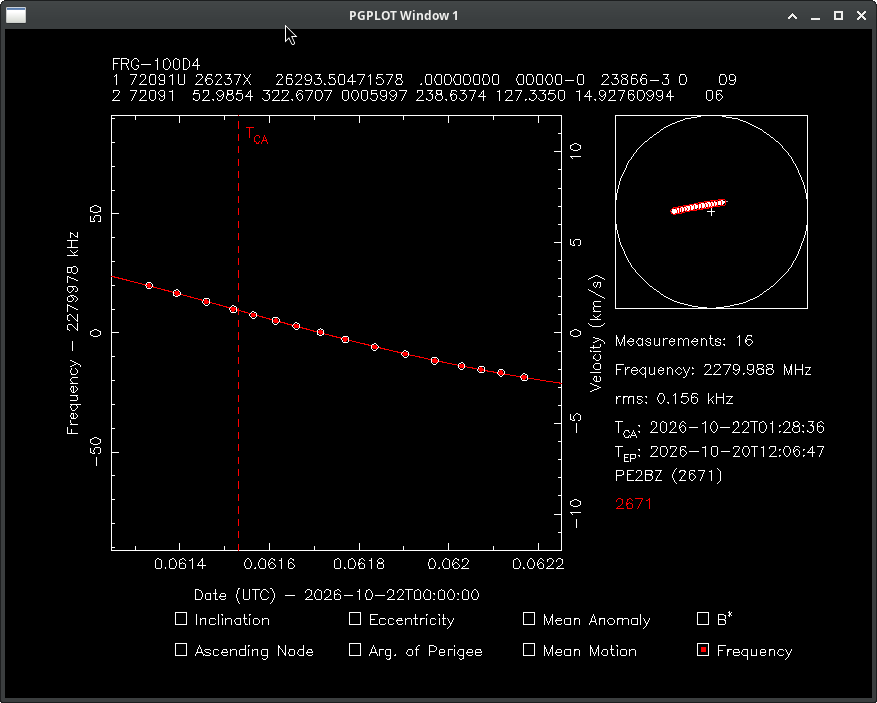Click the FRG-100D4 satellite name
The image size is (877, 703).
(156, 64)
